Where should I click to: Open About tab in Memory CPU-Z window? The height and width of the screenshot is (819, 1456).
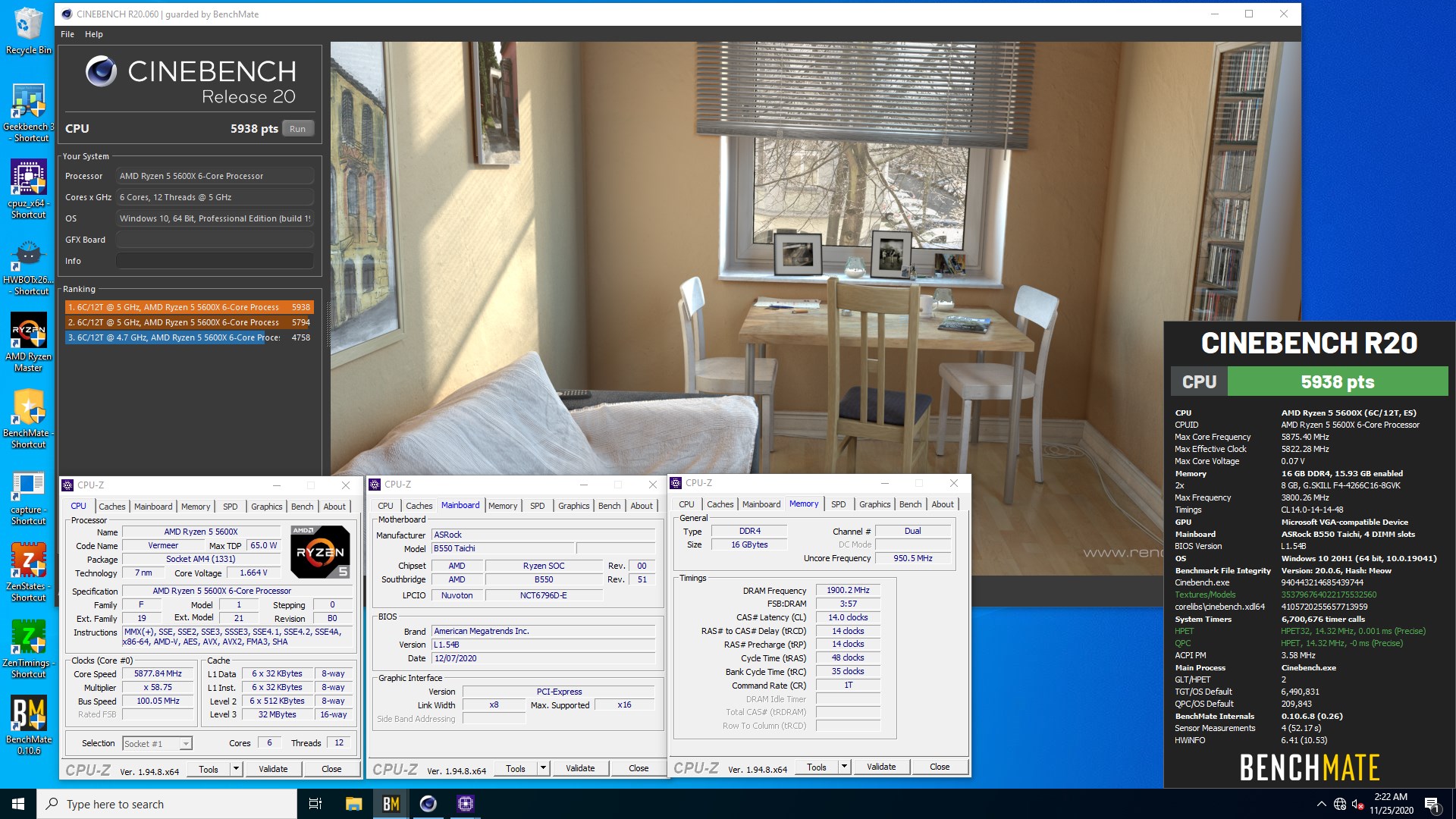943,504
